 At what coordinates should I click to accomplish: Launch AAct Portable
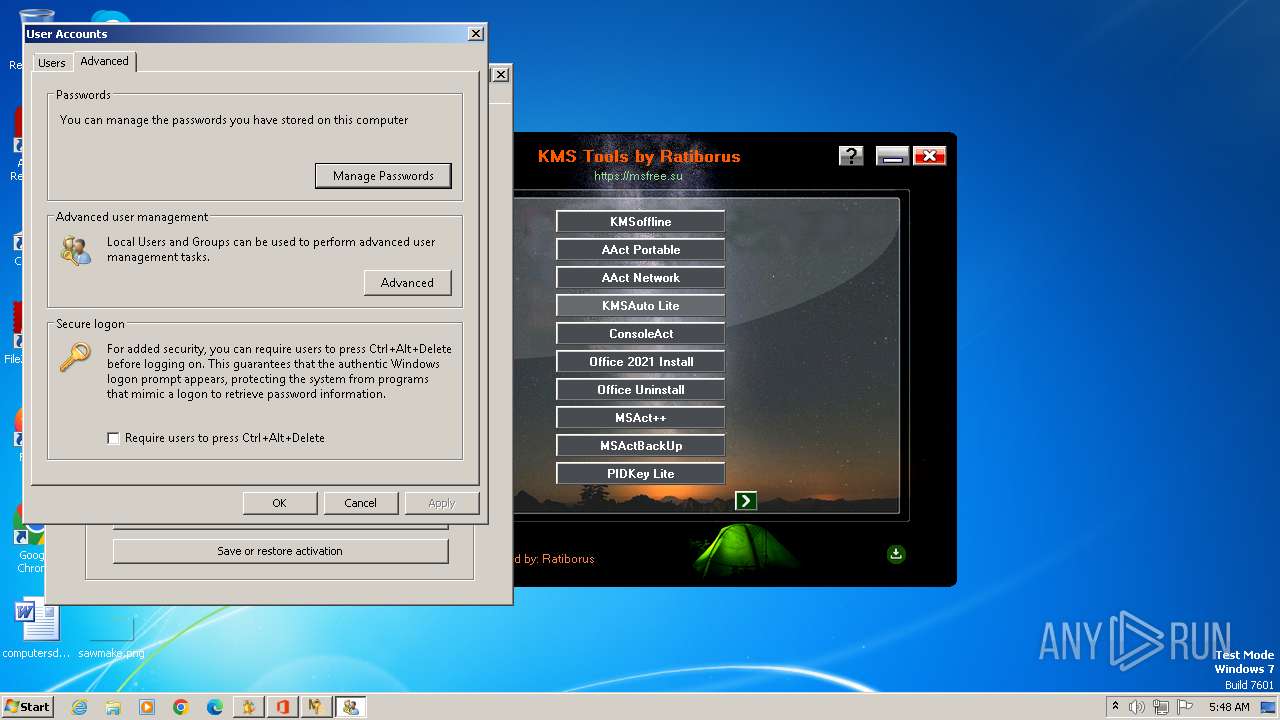(x=640, y=250)
